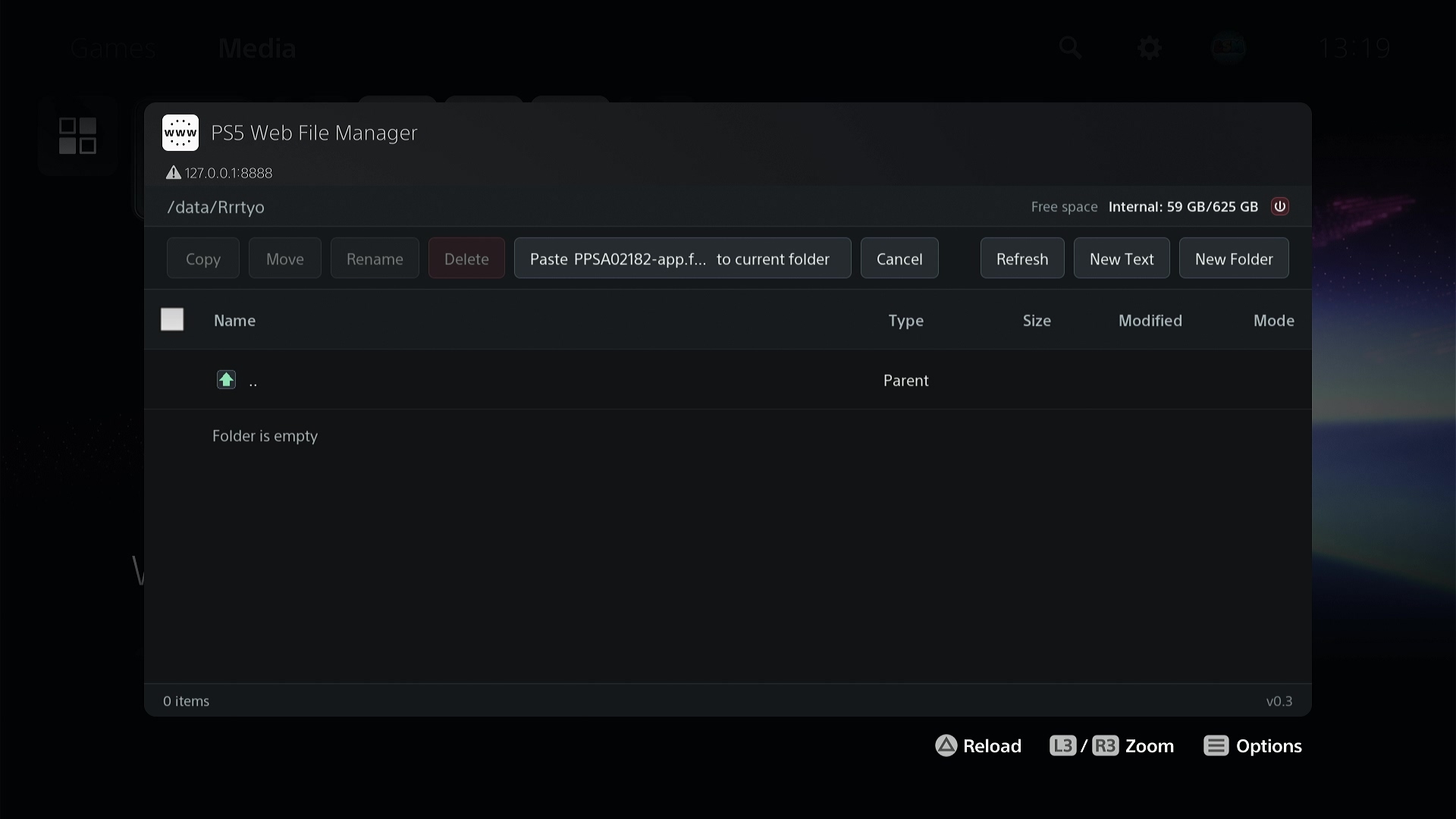Image resolution: width=1456 pixels, height=819 pixels.
Task: Click the red power icon by free space
Action: tap(1280, 206)
